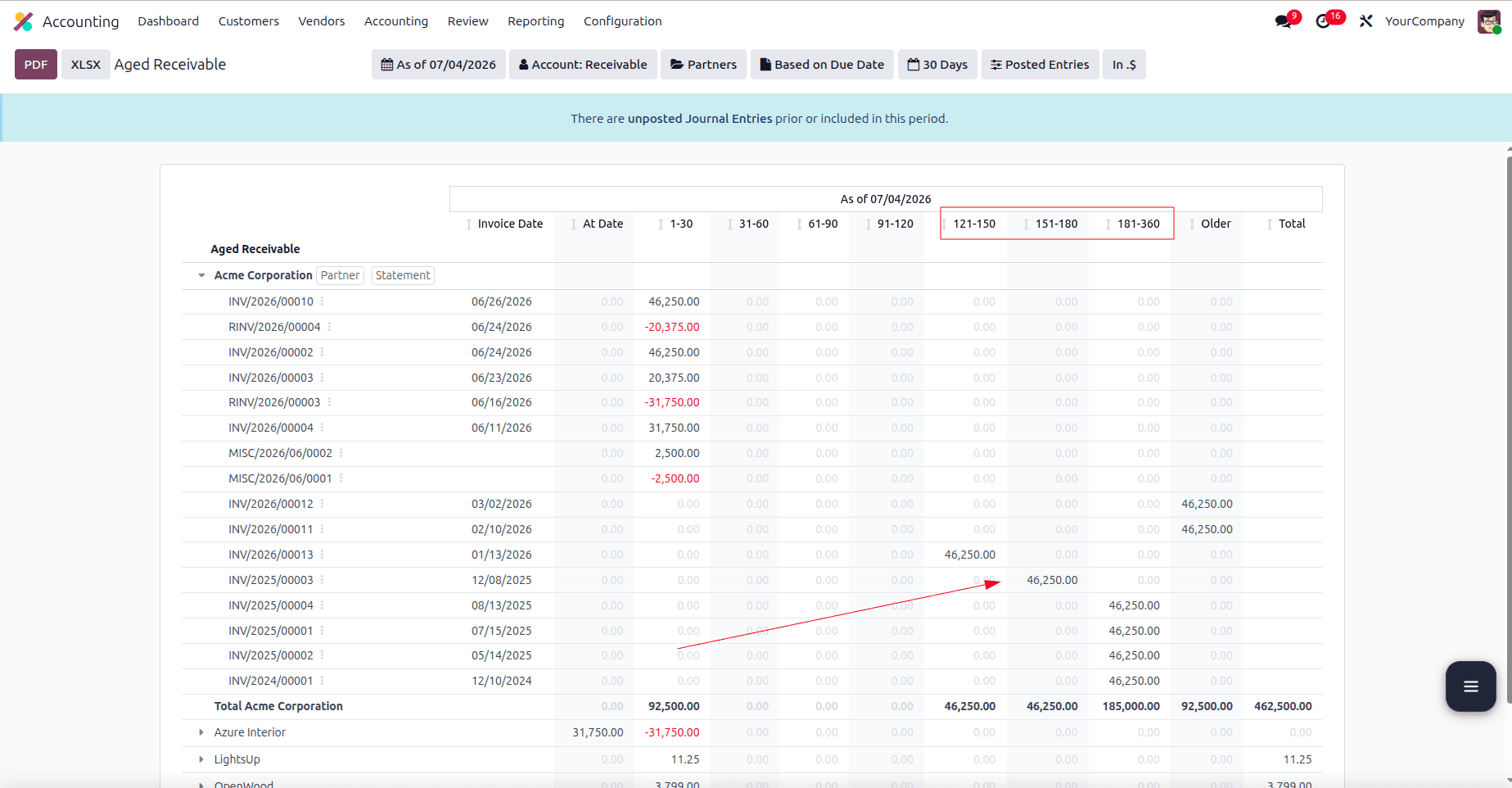Open options menu for INV/2024/00001
The height and width of the screenshot is (788, 1512).
pyautogui.click(x=322, y=681)
